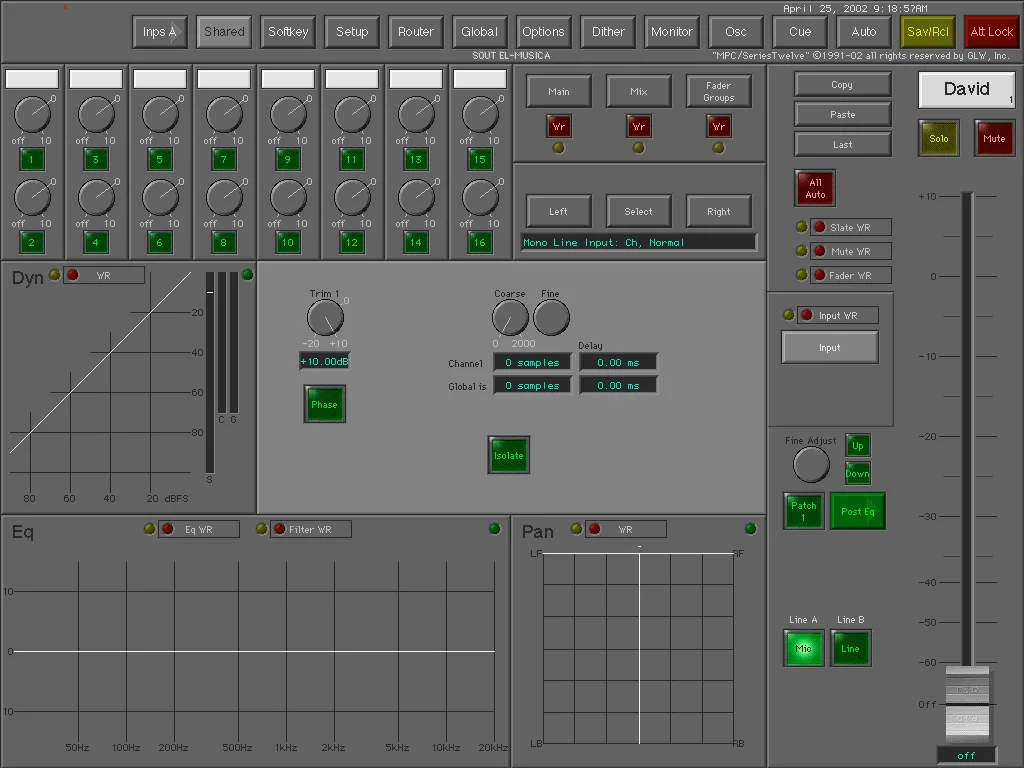Open the Setup page

coord(352,31)
